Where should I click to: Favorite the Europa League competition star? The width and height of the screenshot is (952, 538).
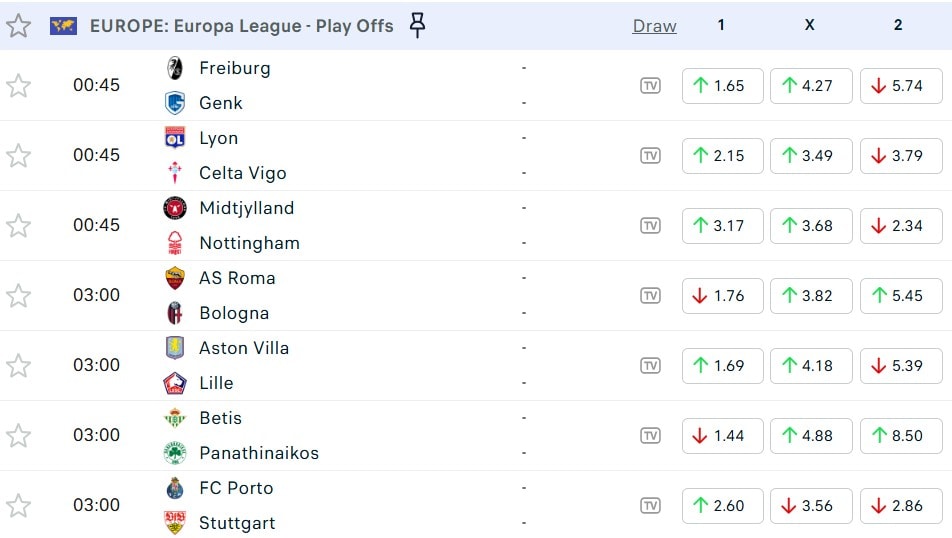(19, 26)
